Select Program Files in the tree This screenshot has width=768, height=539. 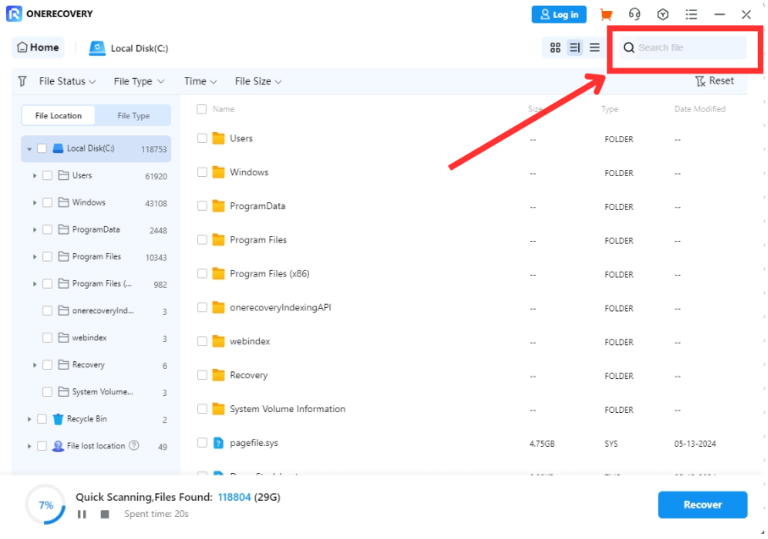click(x=96, y=257)
